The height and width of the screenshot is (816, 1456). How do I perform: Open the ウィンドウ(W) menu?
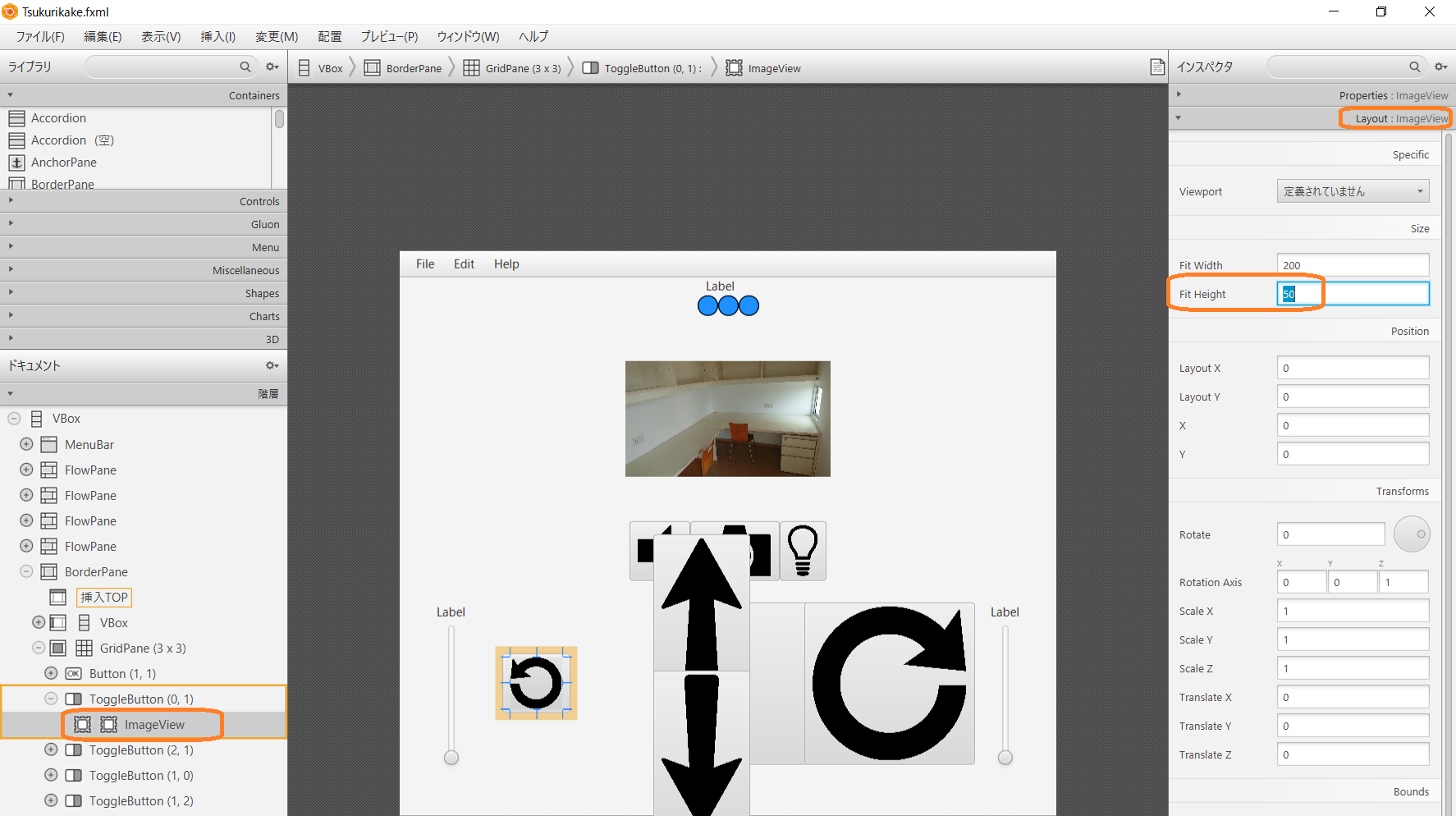pos(468,37)
